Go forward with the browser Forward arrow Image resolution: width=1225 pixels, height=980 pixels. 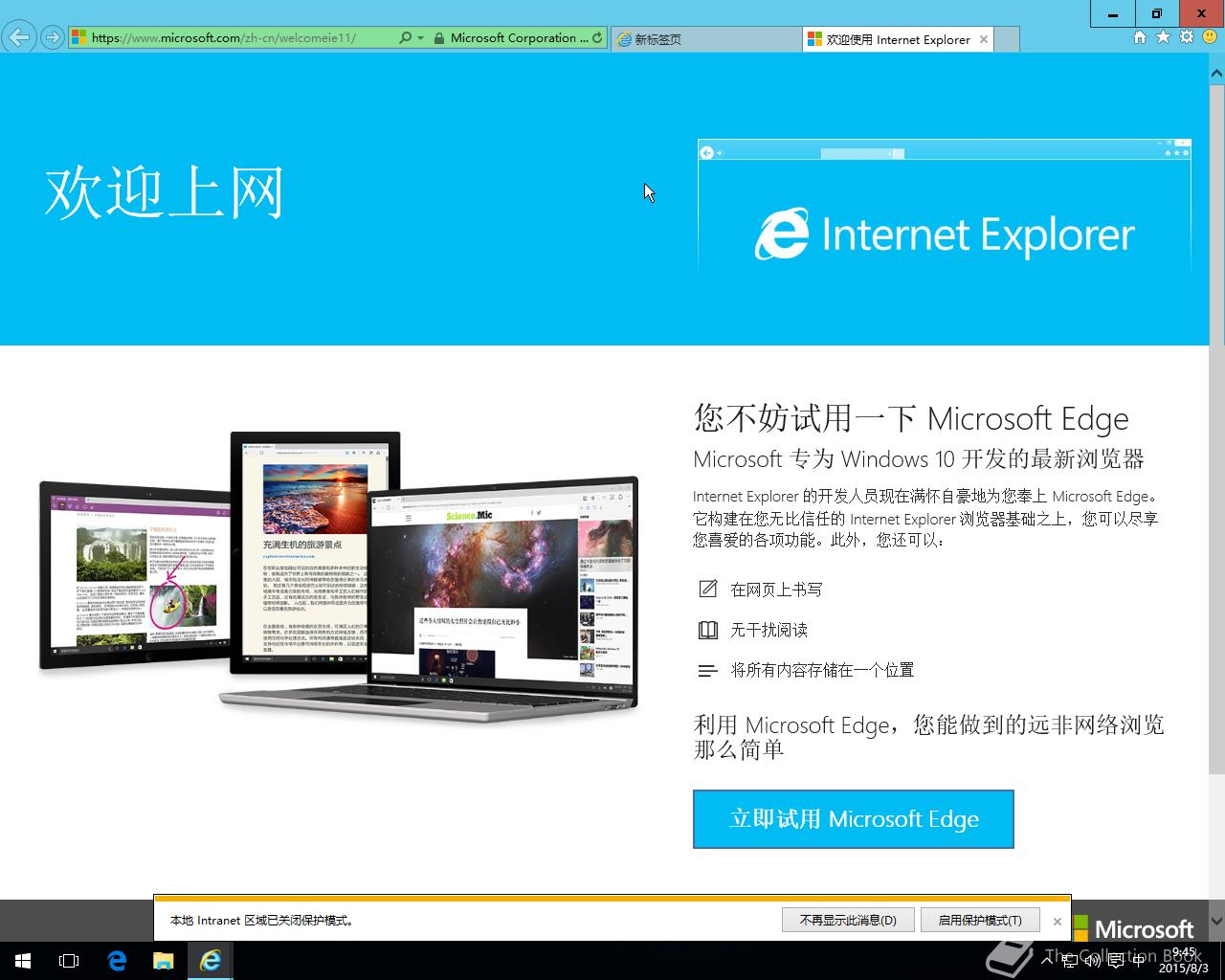coord(53,37)
